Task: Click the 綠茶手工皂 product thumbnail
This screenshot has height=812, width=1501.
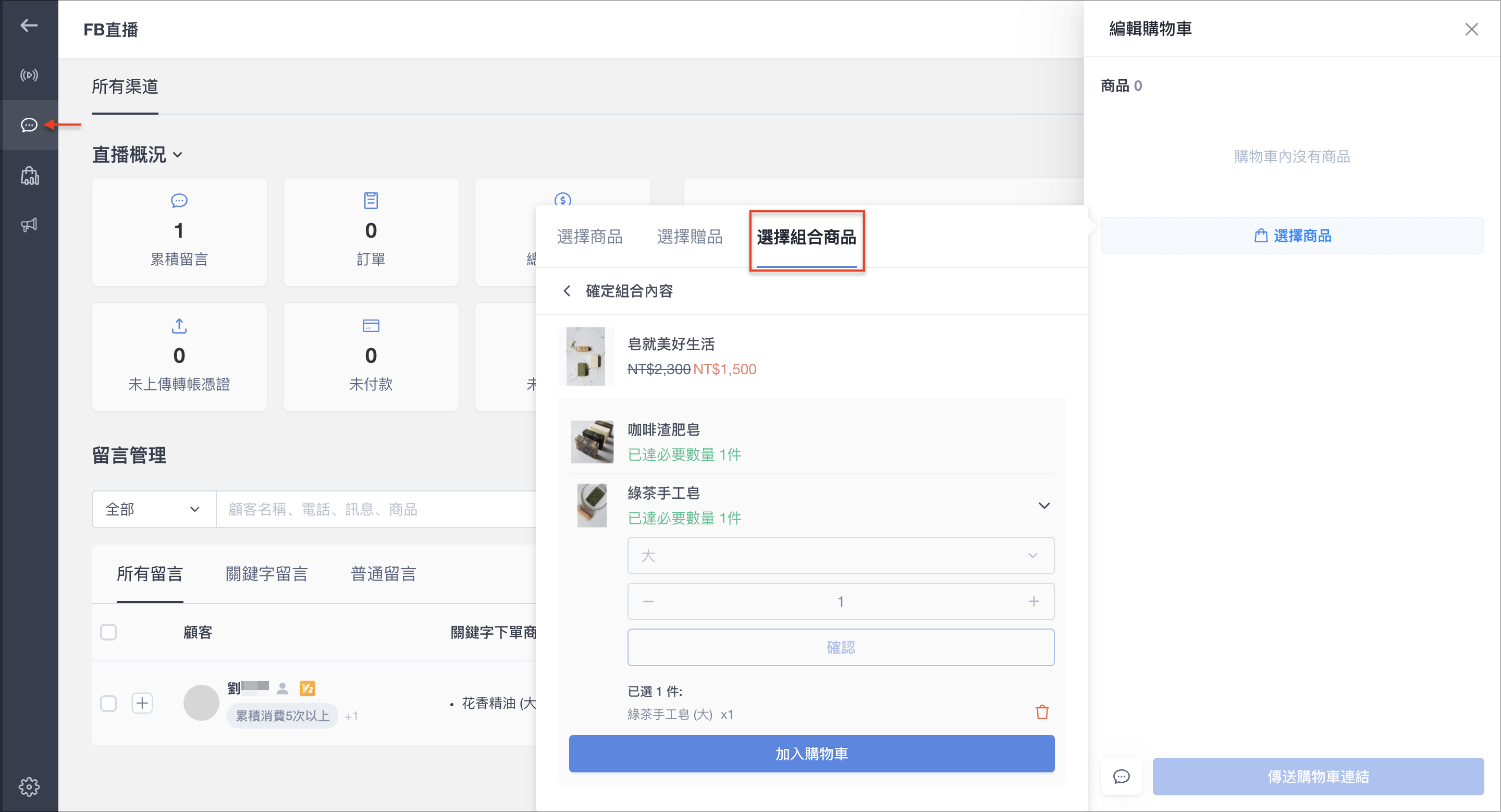Action: click(592, 505)
